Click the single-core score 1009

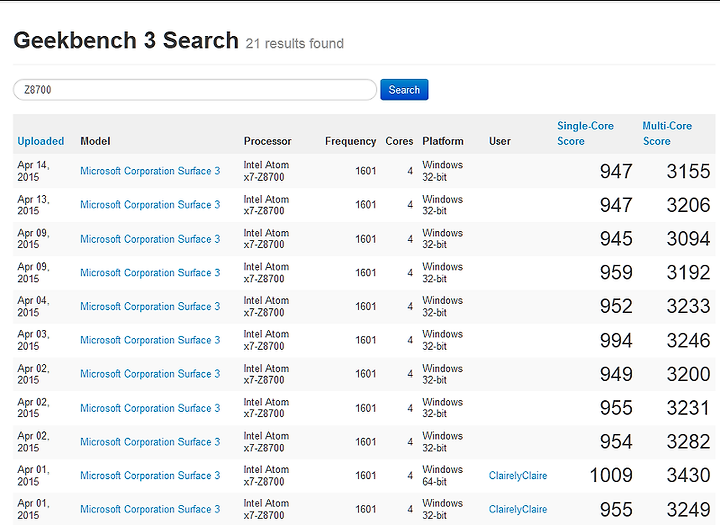[611, 475]
